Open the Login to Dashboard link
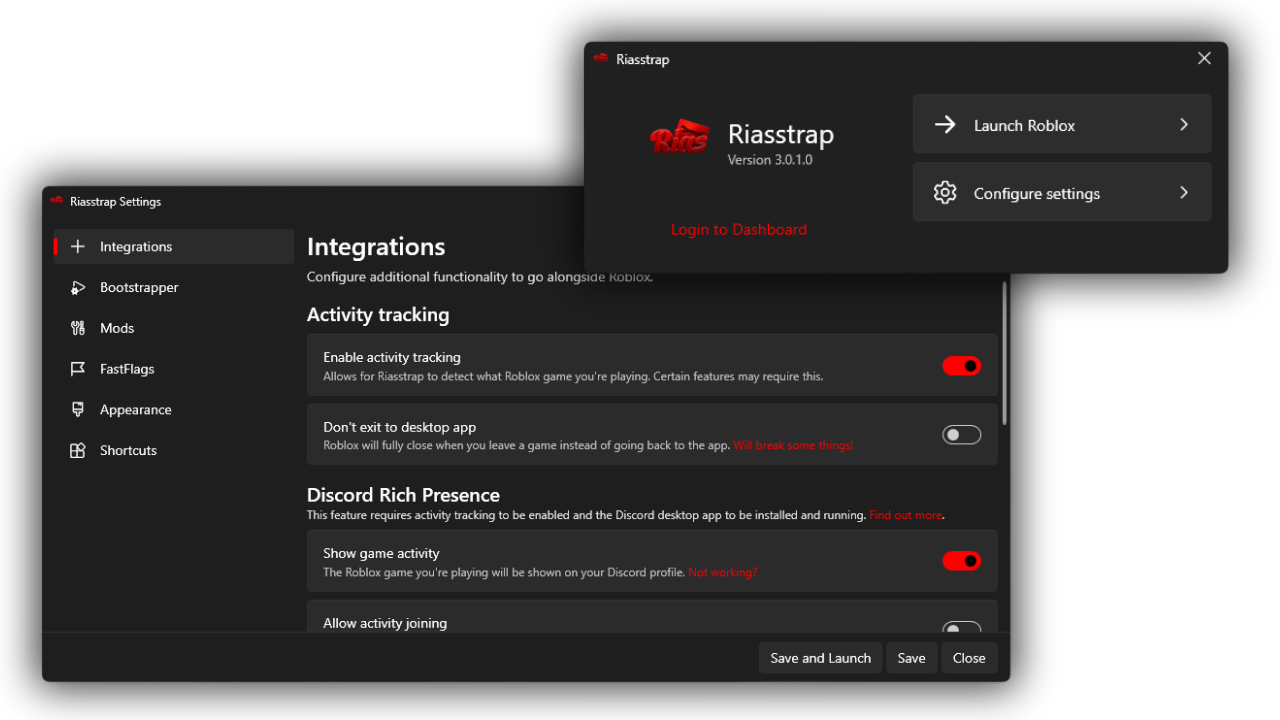Screen dimensions: 1280x720 (738, 230)
